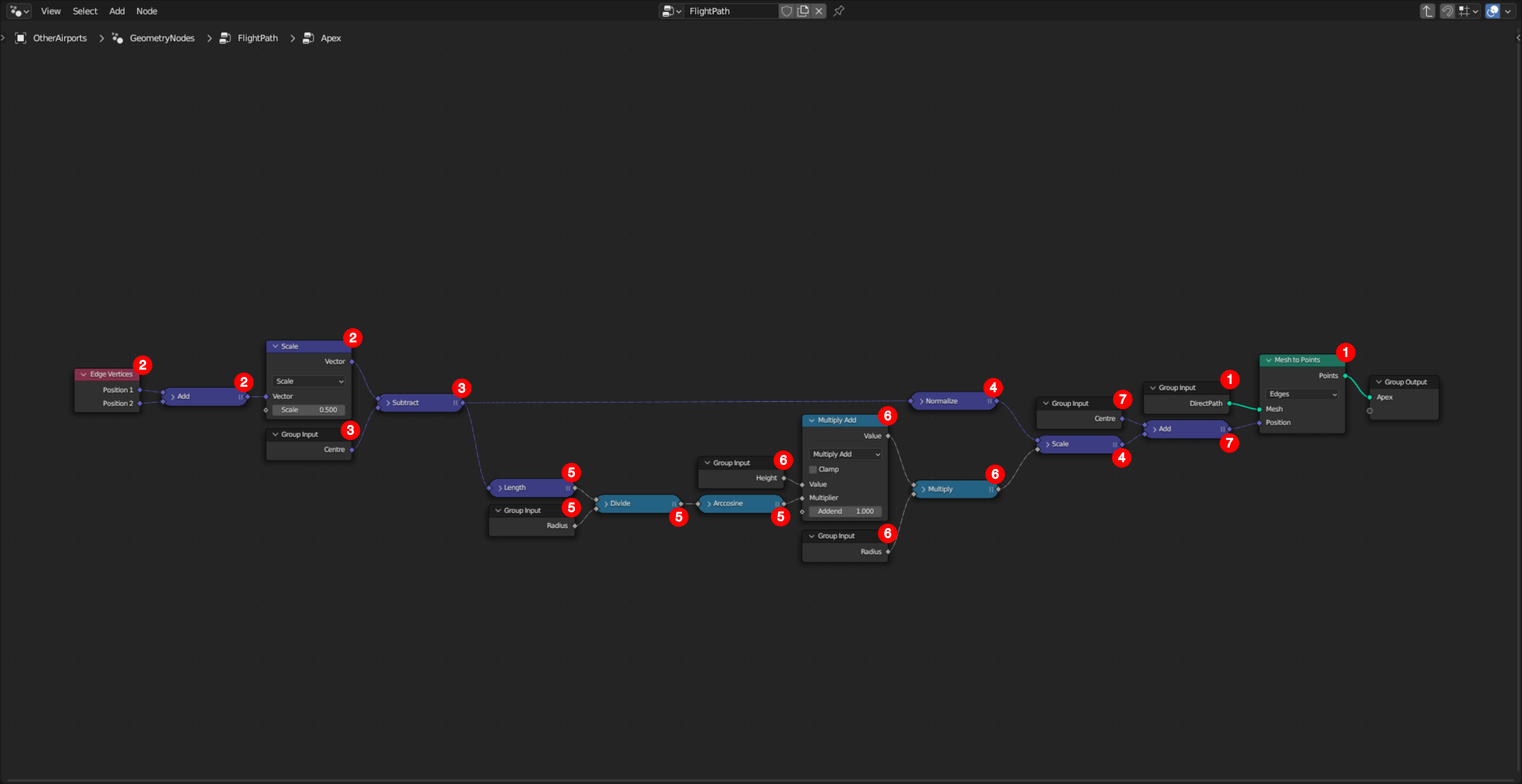Viewport: 1522px width, 784px height.
Task: Click the horizontal scrollbar at the bottom
Action: click(760, 780)
